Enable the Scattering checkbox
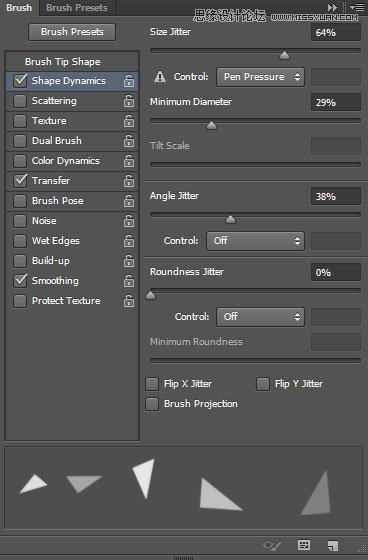The image size is (368, 560). [20, 101]
